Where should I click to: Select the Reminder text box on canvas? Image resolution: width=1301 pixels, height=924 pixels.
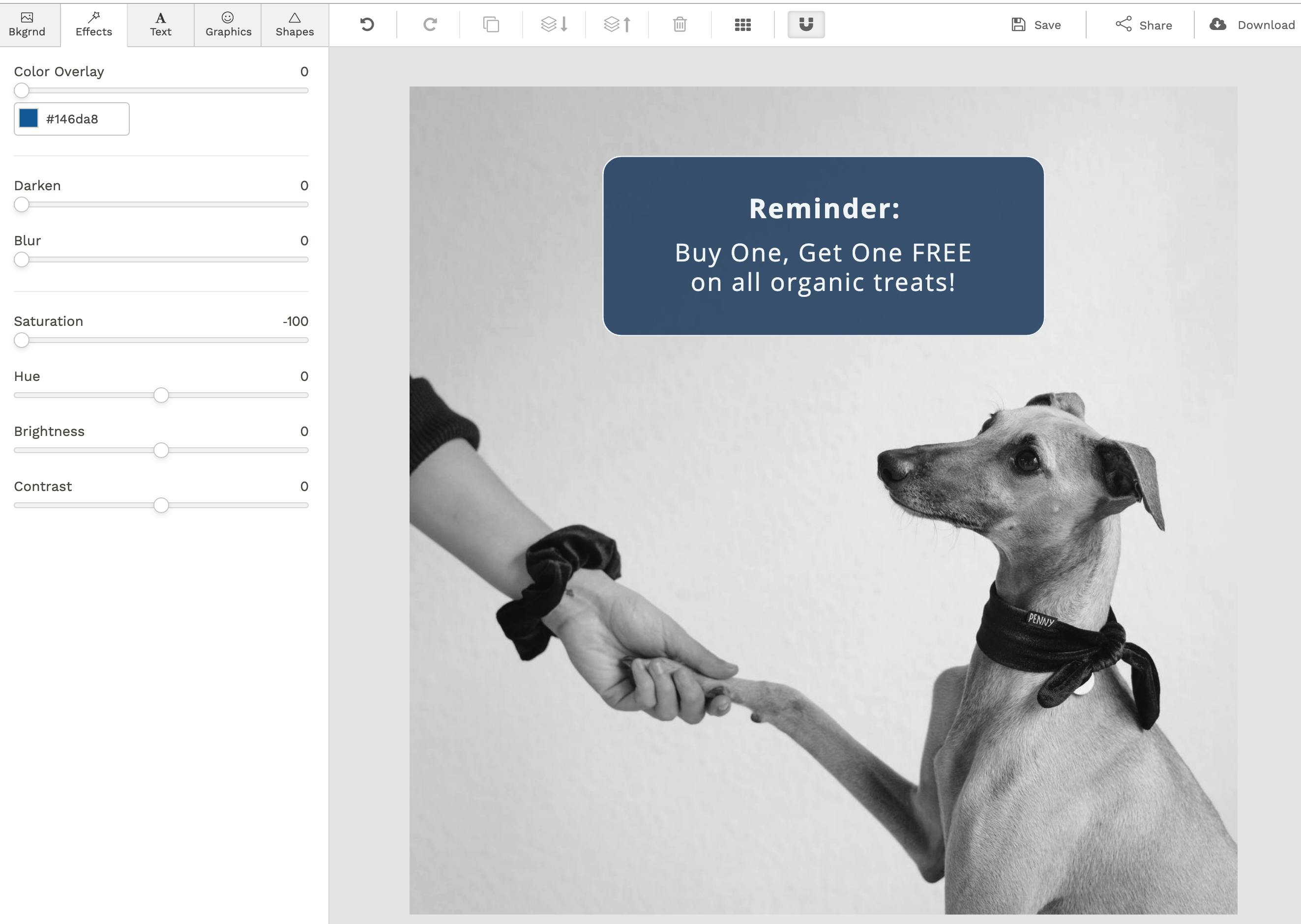[x=824, y=208]
